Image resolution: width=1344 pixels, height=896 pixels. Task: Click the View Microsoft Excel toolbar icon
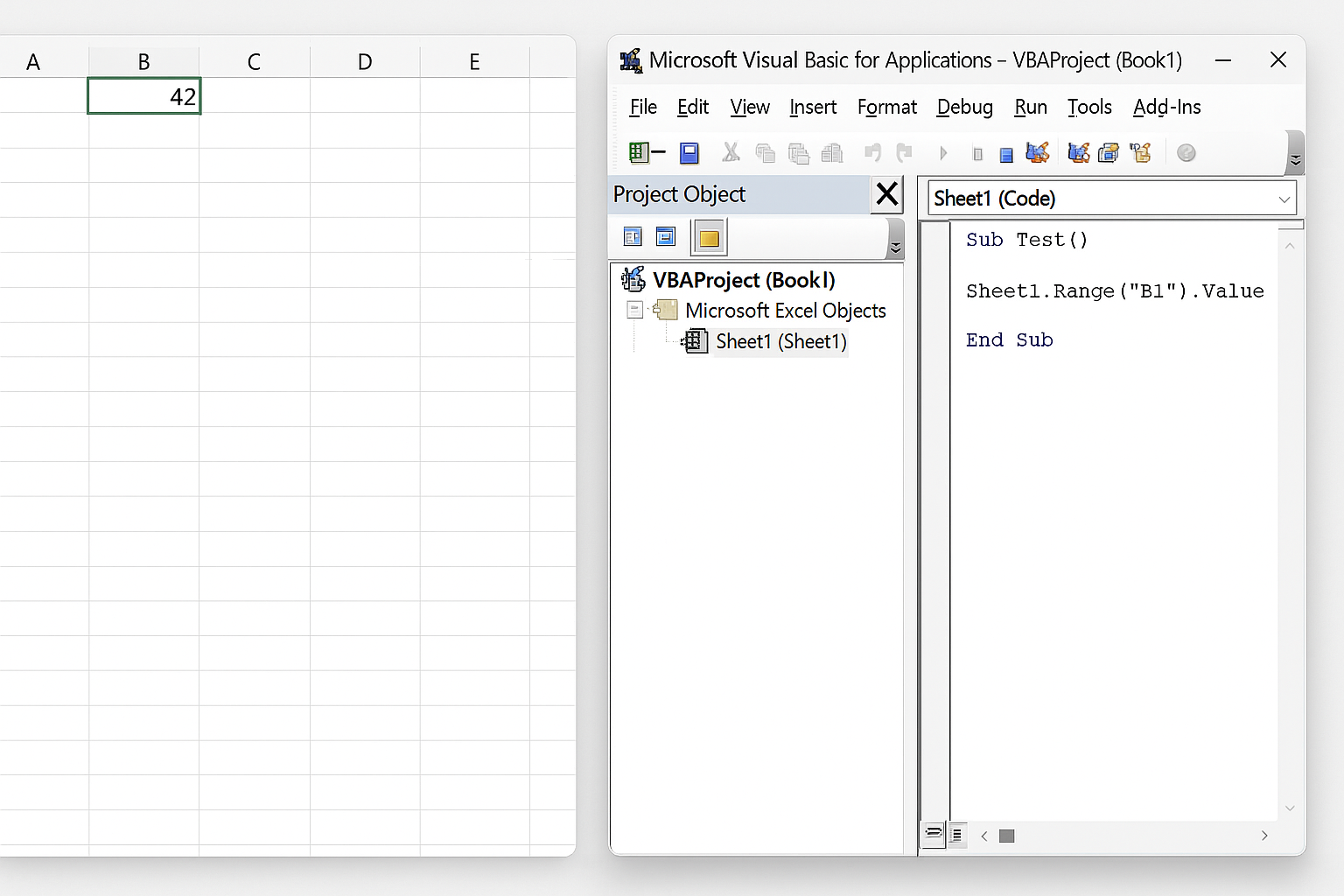tap(640, 153)
